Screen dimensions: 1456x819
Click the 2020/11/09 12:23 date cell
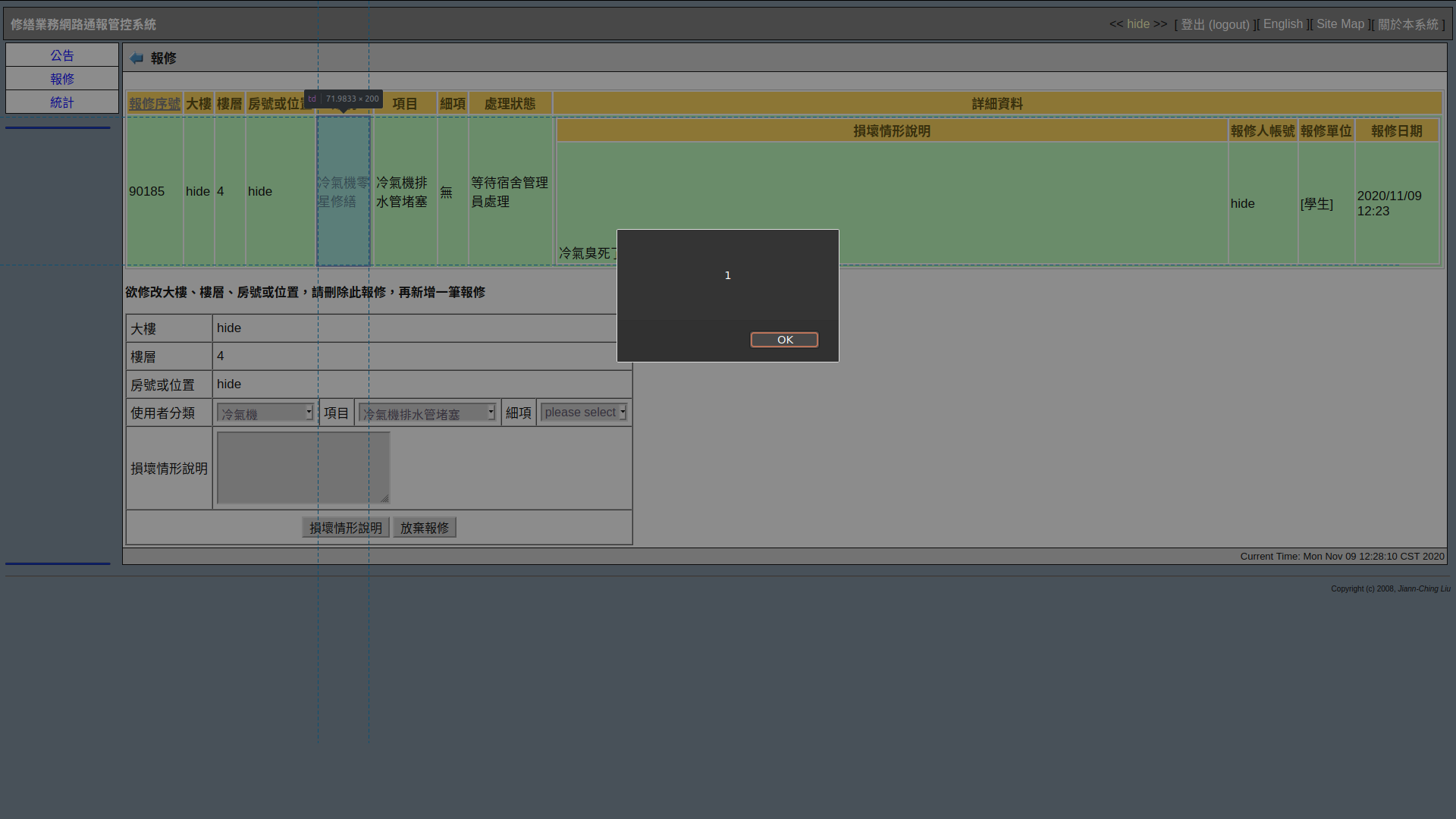click(x=1397, y=203)
